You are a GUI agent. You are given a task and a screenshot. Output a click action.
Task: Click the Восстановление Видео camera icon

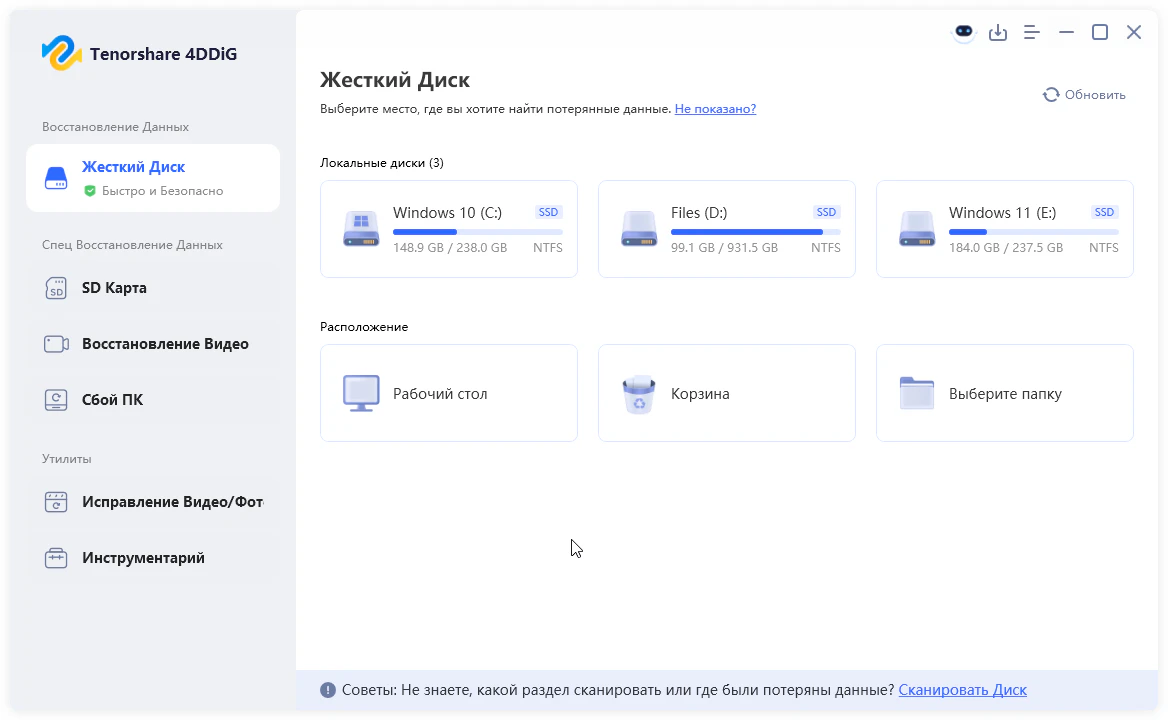[x=56, y=344]
